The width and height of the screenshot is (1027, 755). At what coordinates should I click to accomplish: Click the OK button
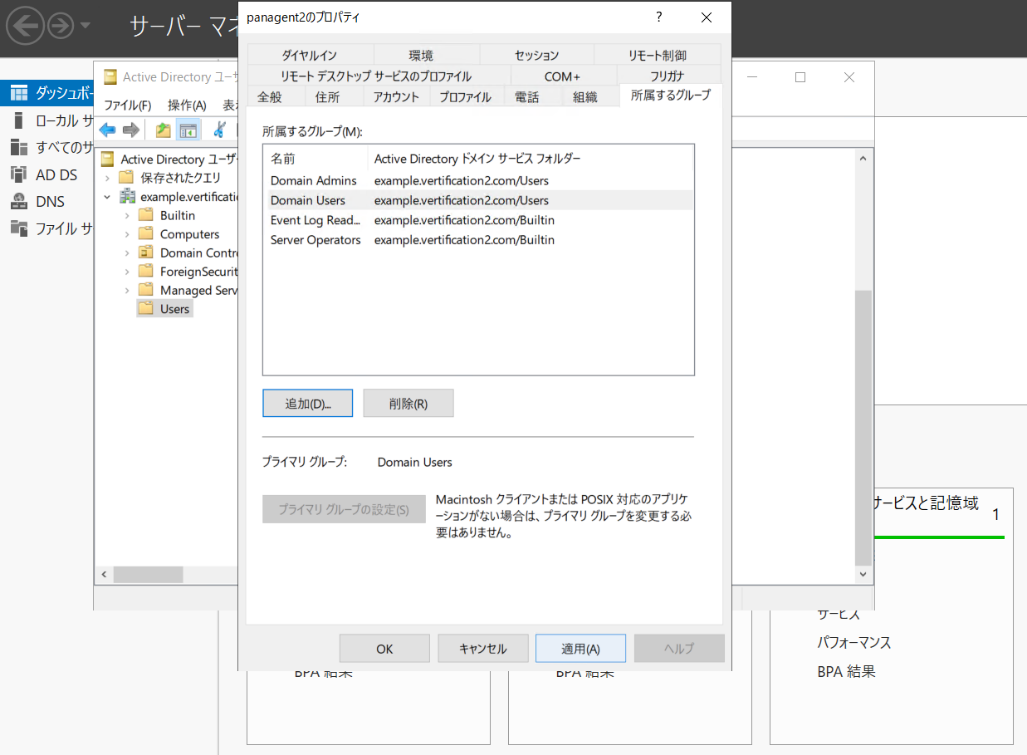coord(384,648)
